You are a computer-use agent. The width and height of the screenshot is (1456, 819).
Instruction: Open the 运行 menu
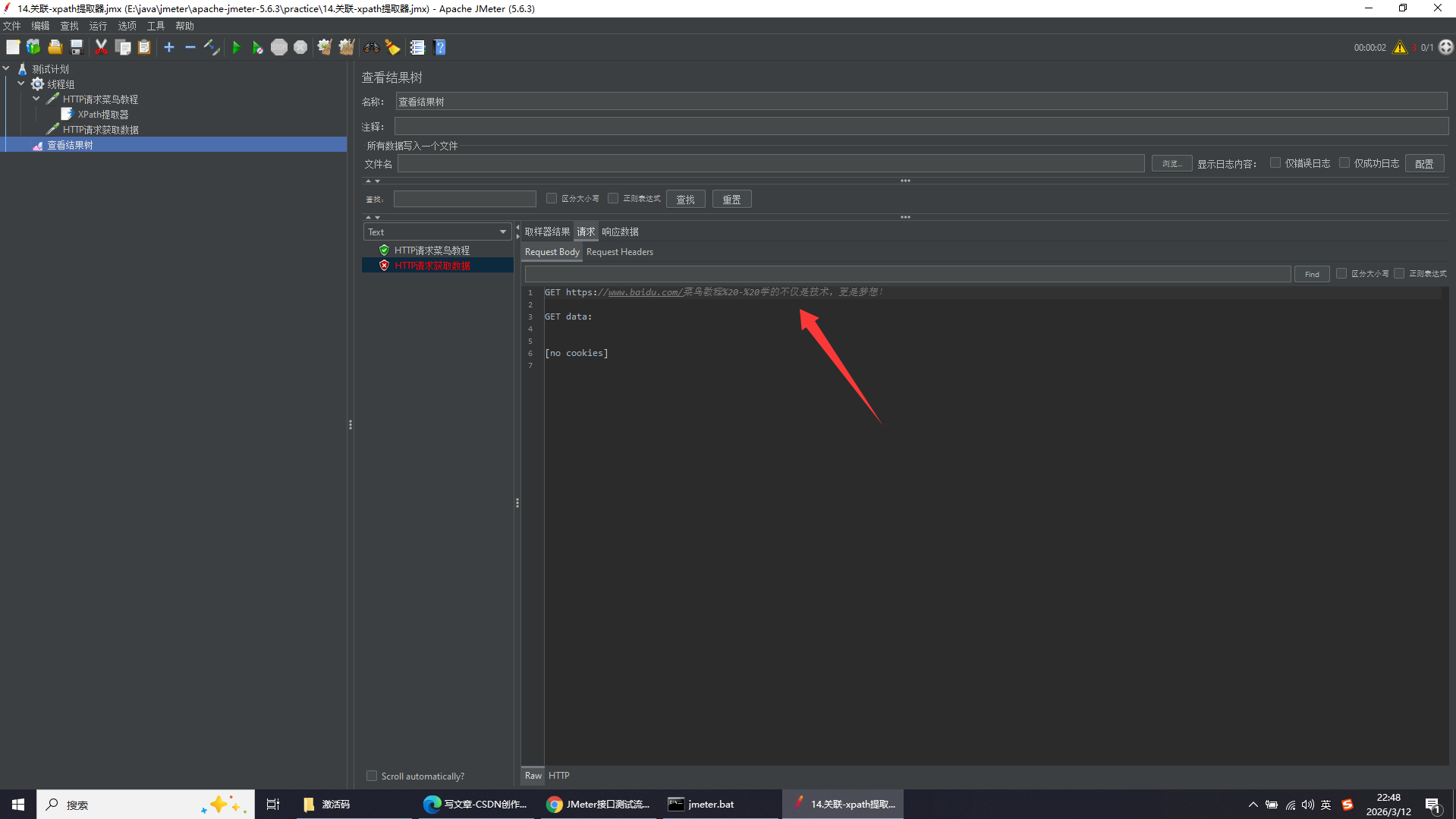coord(98,26)
